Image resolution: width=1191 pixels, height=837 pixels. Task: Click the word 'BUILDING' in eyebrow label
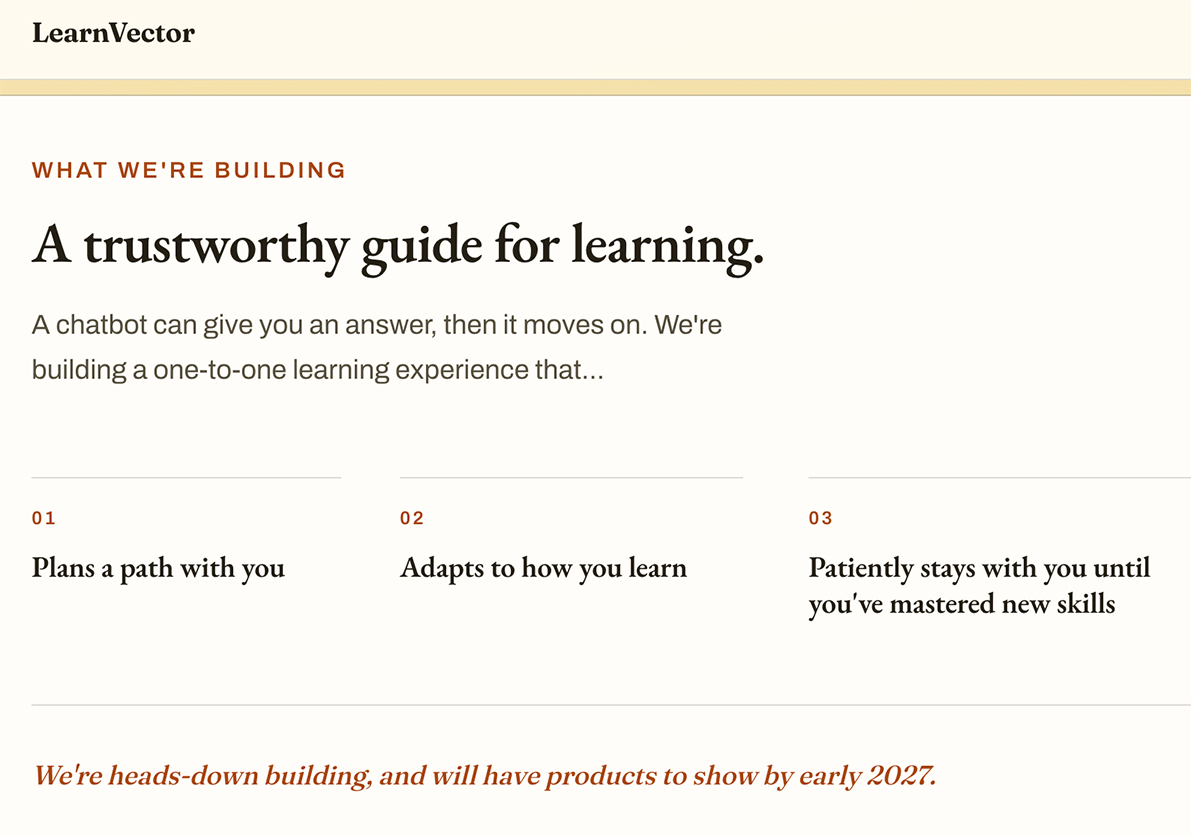pos(280,169)
